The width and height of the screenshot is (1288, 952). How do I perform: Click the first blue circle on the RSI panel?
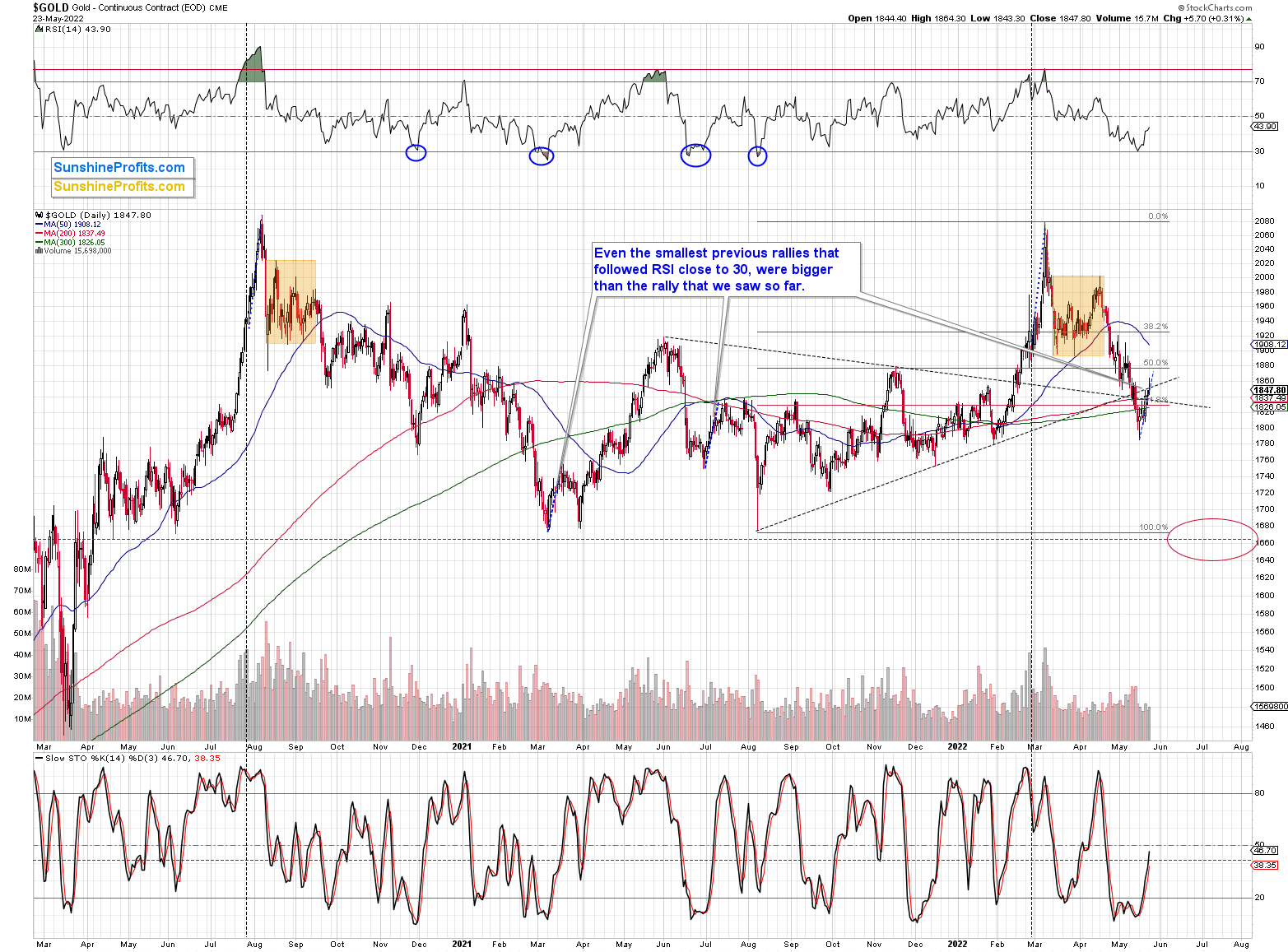coord(416,152)
